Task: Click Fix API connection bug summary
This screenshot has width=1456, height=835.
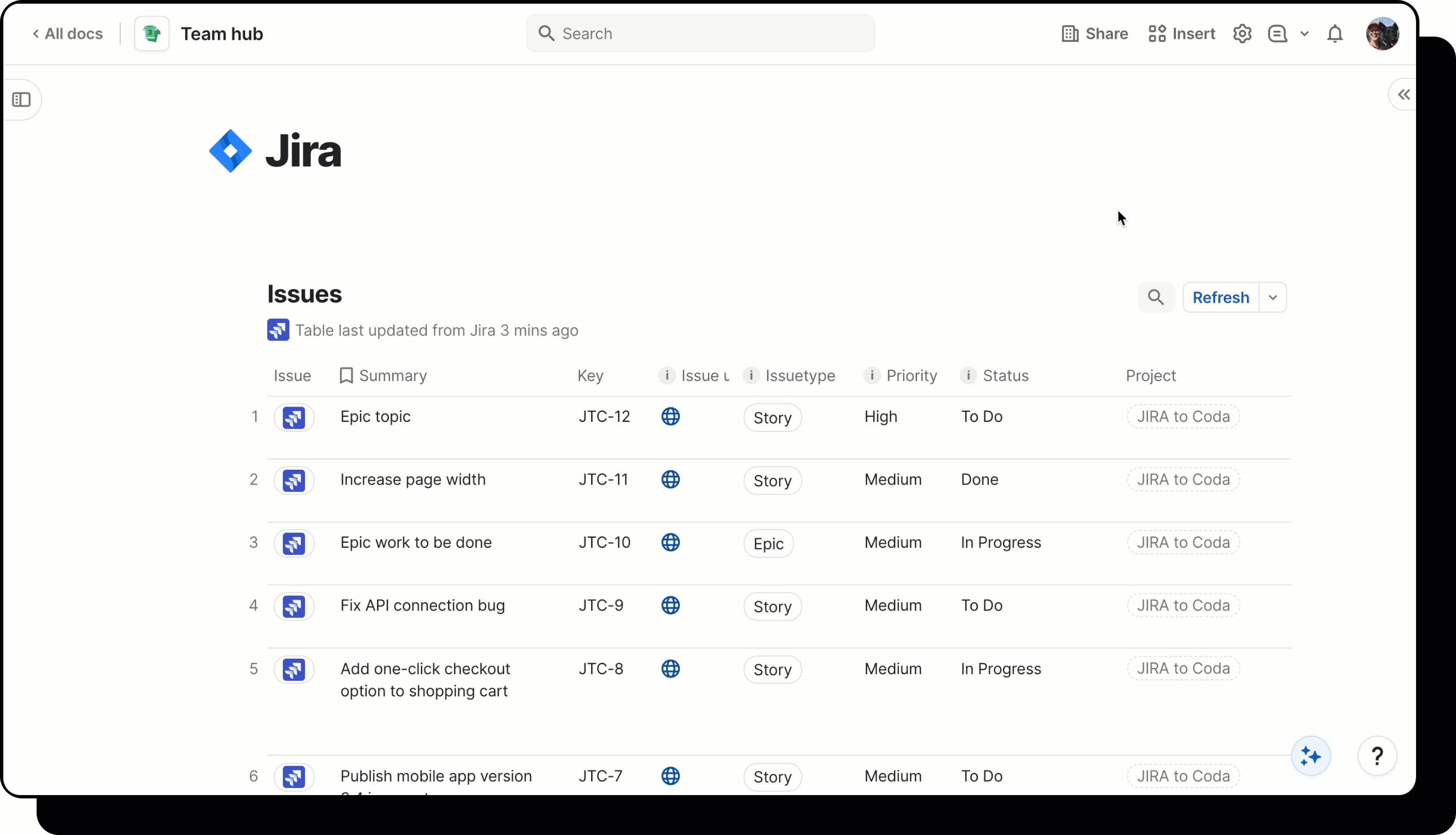Action: [x=422, y=605]
